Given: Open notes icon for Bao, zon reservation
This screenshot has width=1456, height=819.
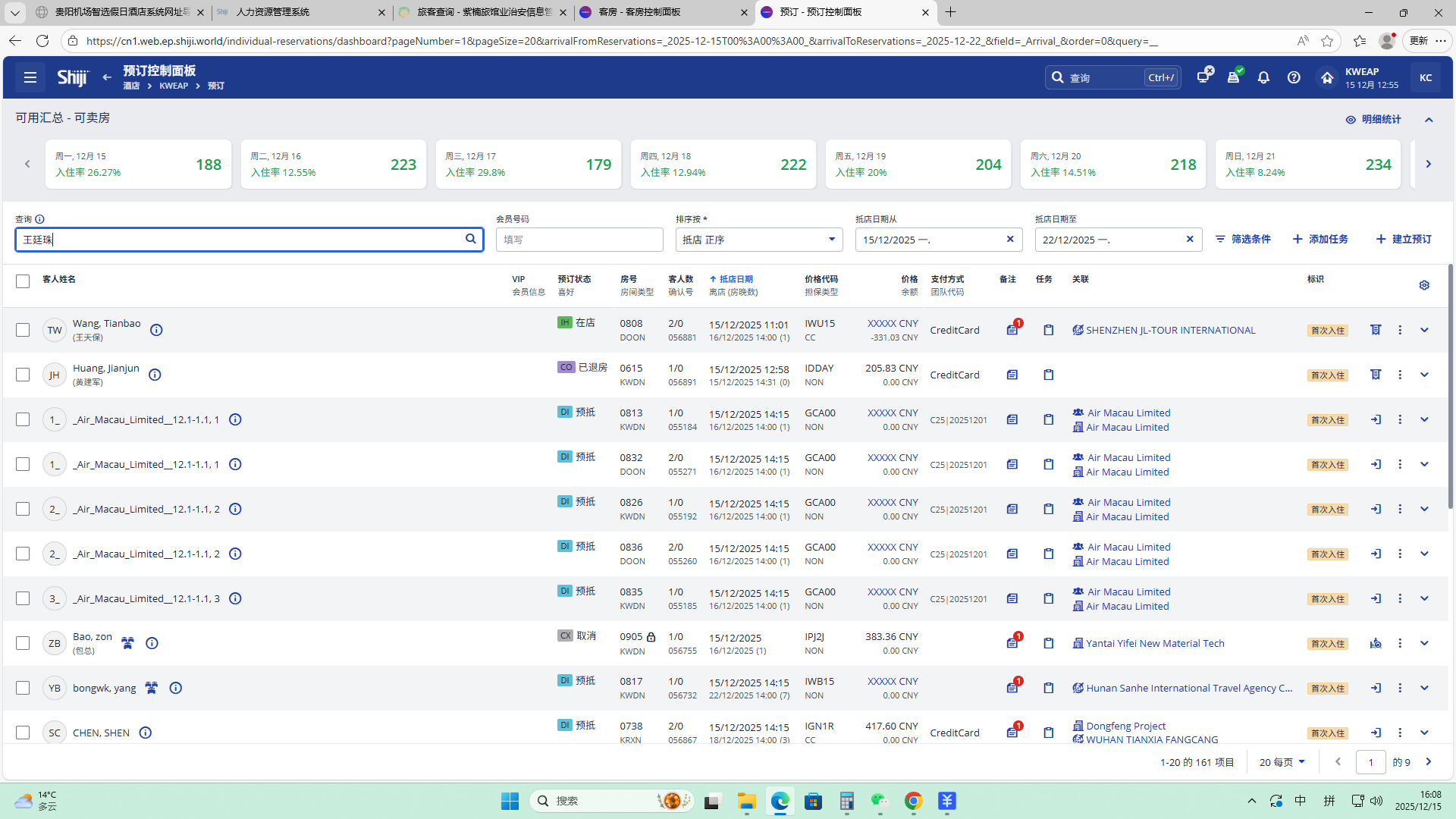Looking at the screenshot, I should (1012, 643).
